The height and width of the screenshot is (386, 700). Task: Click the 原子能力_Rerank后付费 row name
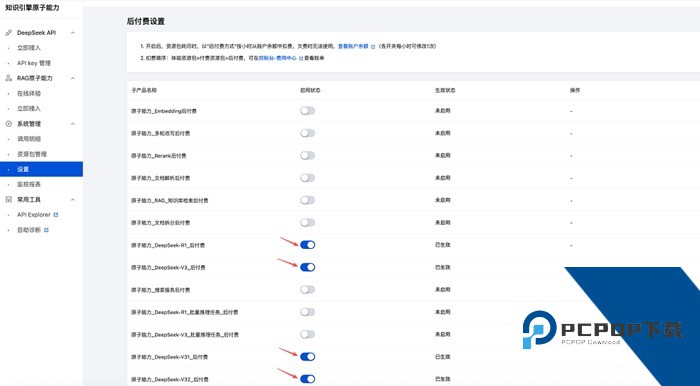point(159,156)
